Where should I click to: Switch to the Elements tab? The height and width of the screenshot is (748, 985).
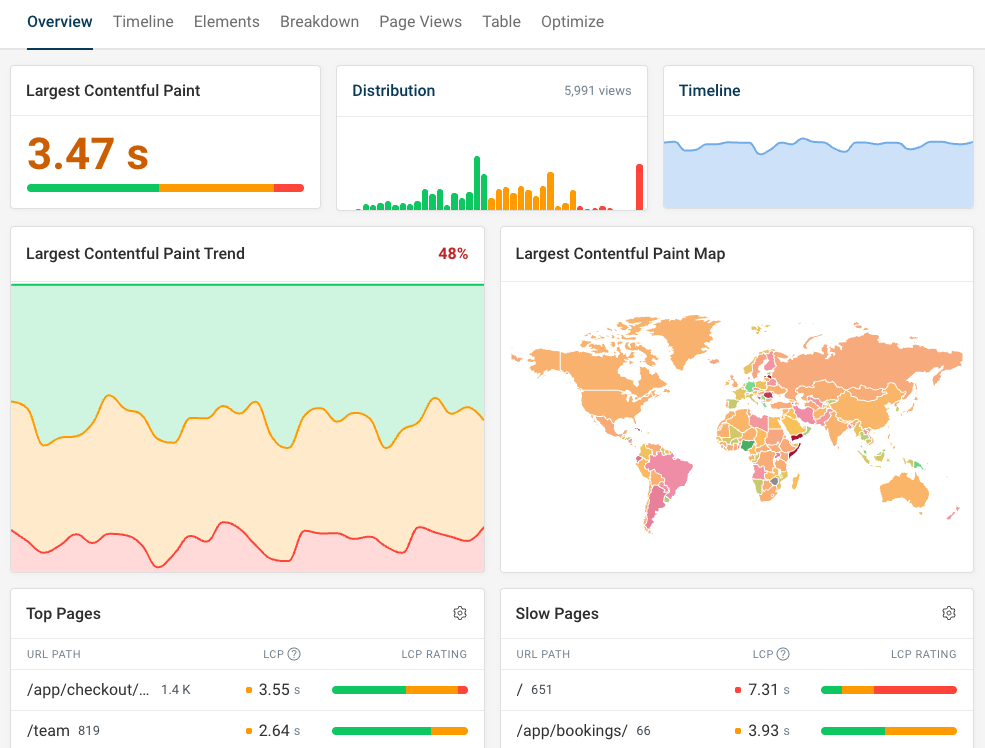[x=226, y=21]
